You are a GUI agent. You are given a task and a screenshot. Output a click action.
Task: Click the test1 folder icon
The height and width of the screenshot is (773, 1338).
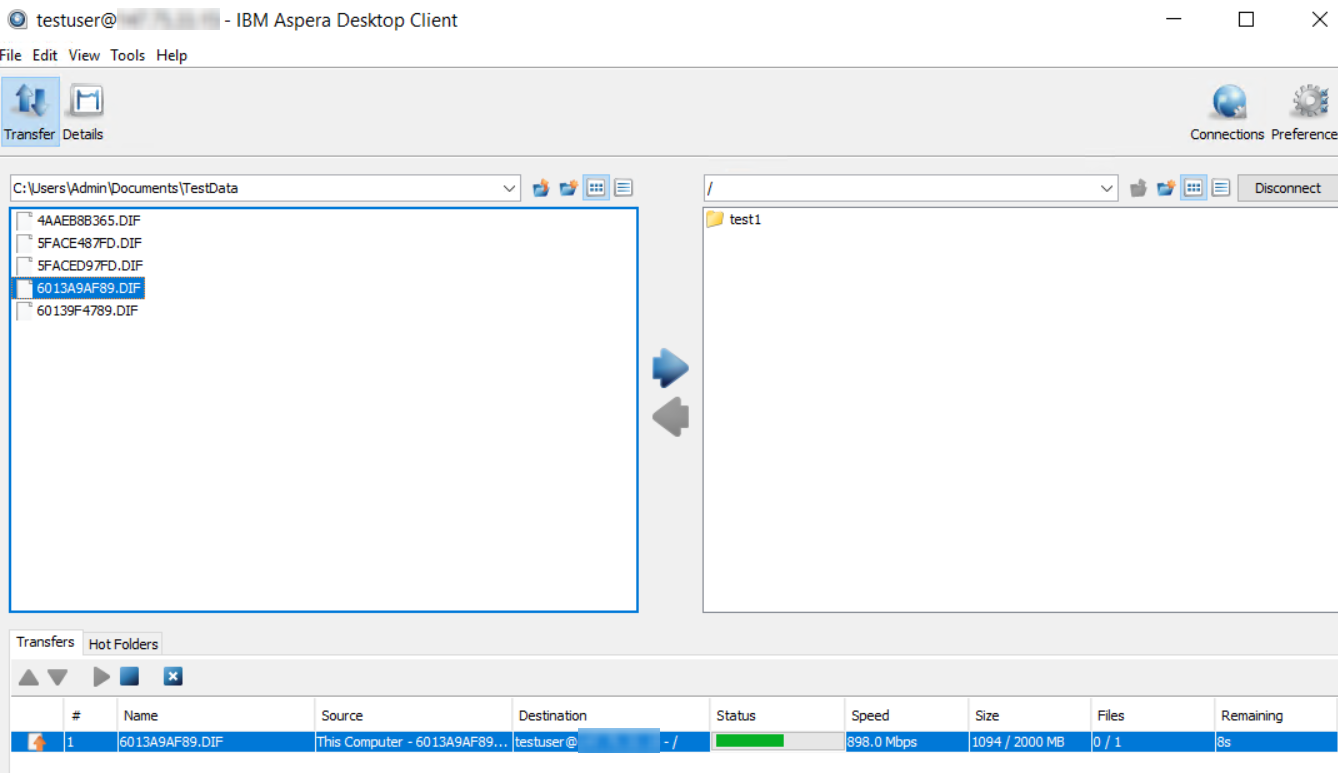[x=714, y=219]
